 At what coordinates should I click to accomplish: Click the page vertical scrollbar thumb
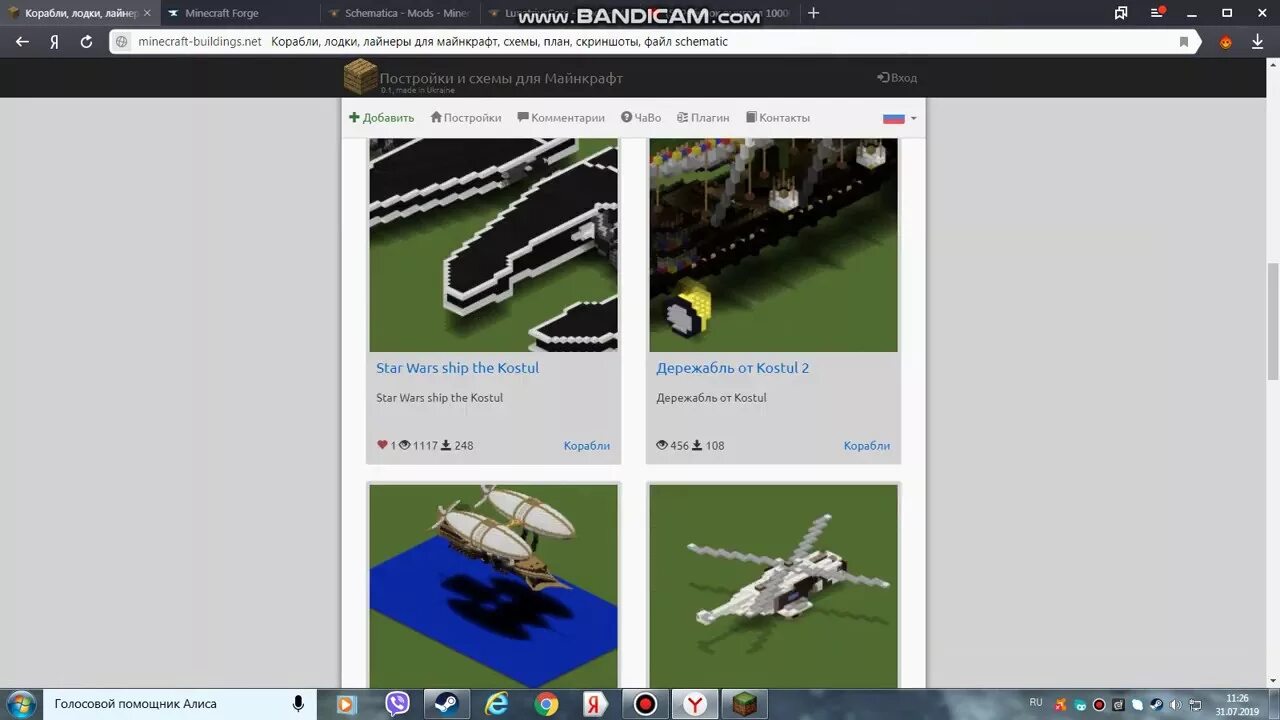pos(1272,321)
